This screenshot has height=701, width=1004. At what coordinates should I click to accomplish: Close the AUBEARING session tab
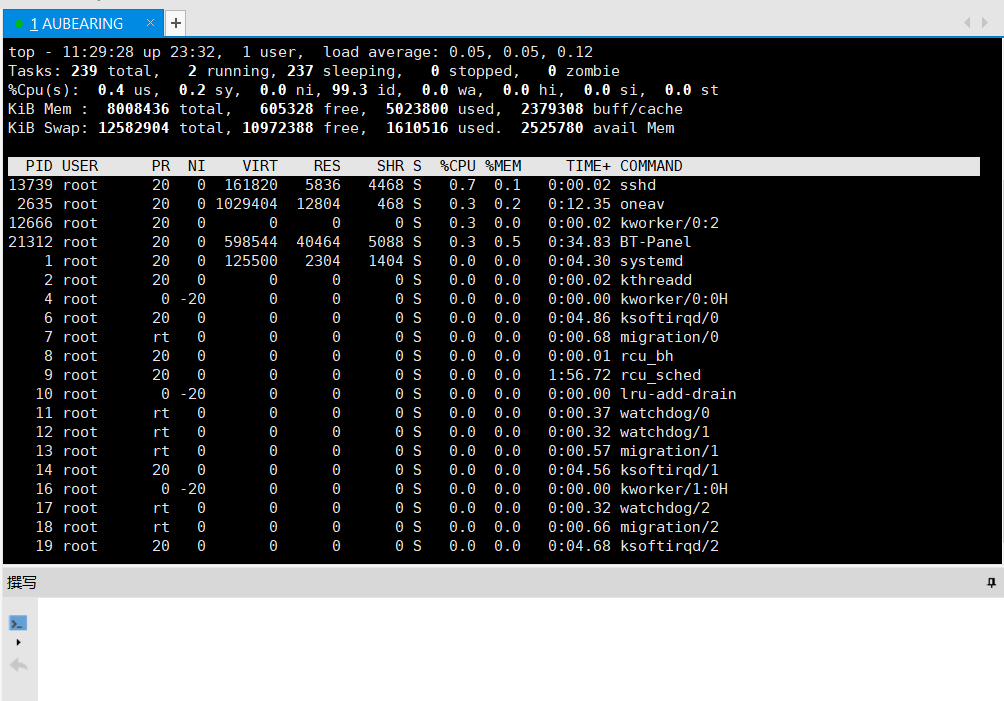[x=150, y=23]
